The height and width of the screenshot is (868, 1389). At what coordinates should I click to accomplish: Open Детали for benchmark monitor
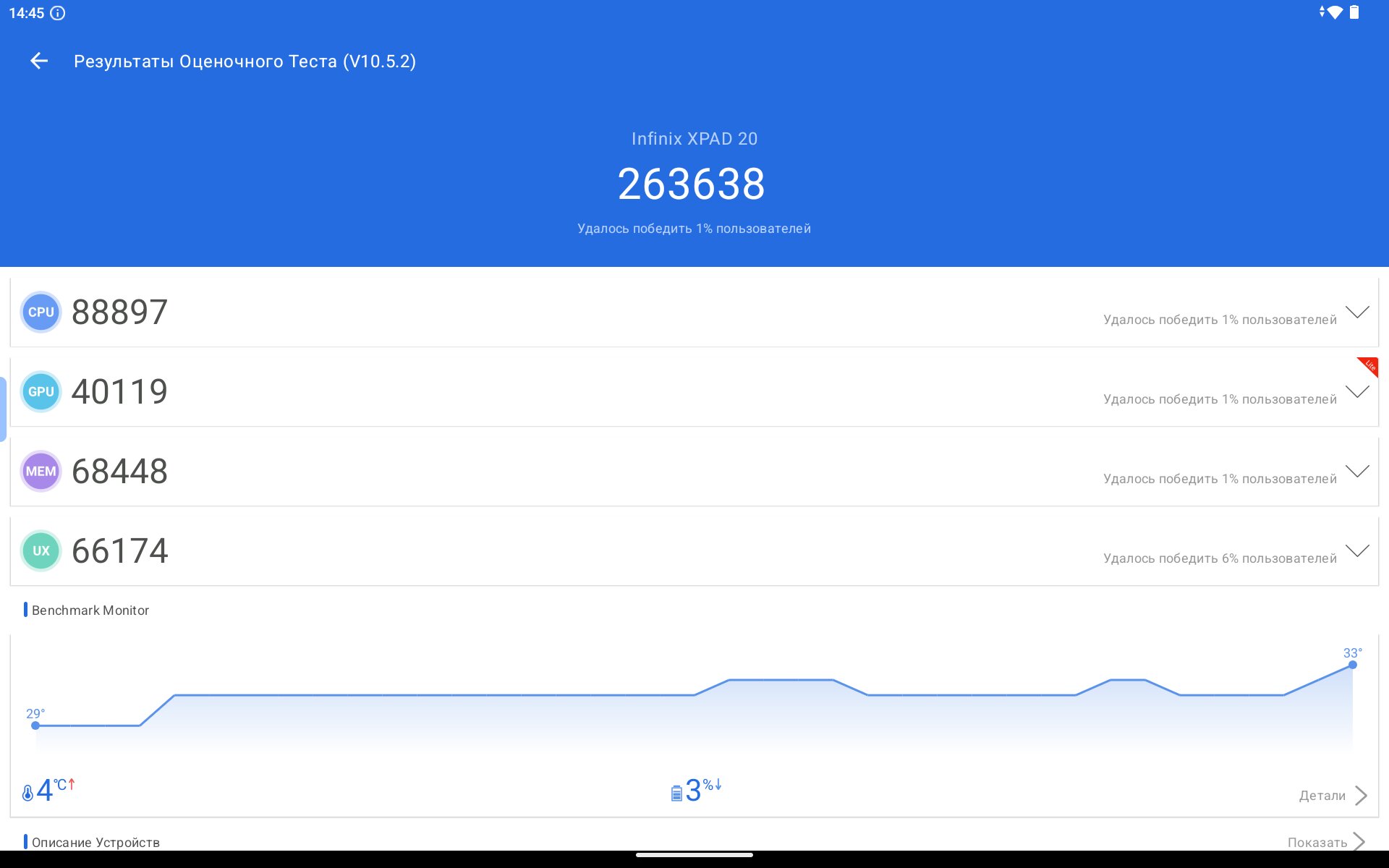[1333, 796]
